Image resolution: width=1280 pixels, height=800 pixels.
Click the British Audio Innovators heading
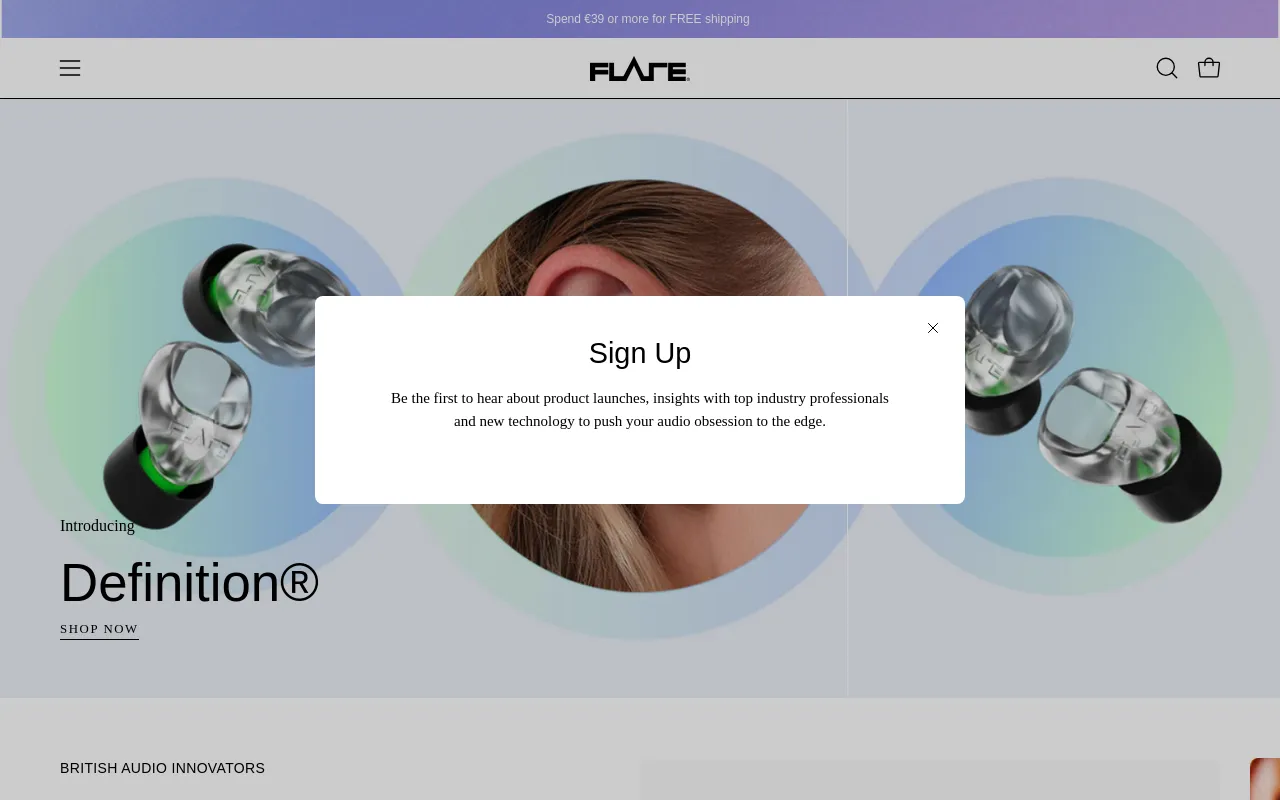[162, 768]
